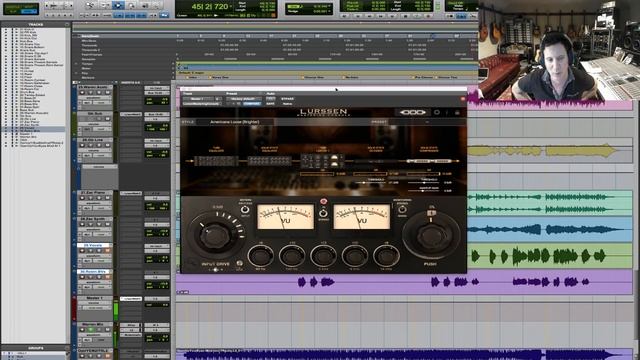640x360 pixels.
Task: Open the Solid State De-esser unit
Action: coord(376,161)
